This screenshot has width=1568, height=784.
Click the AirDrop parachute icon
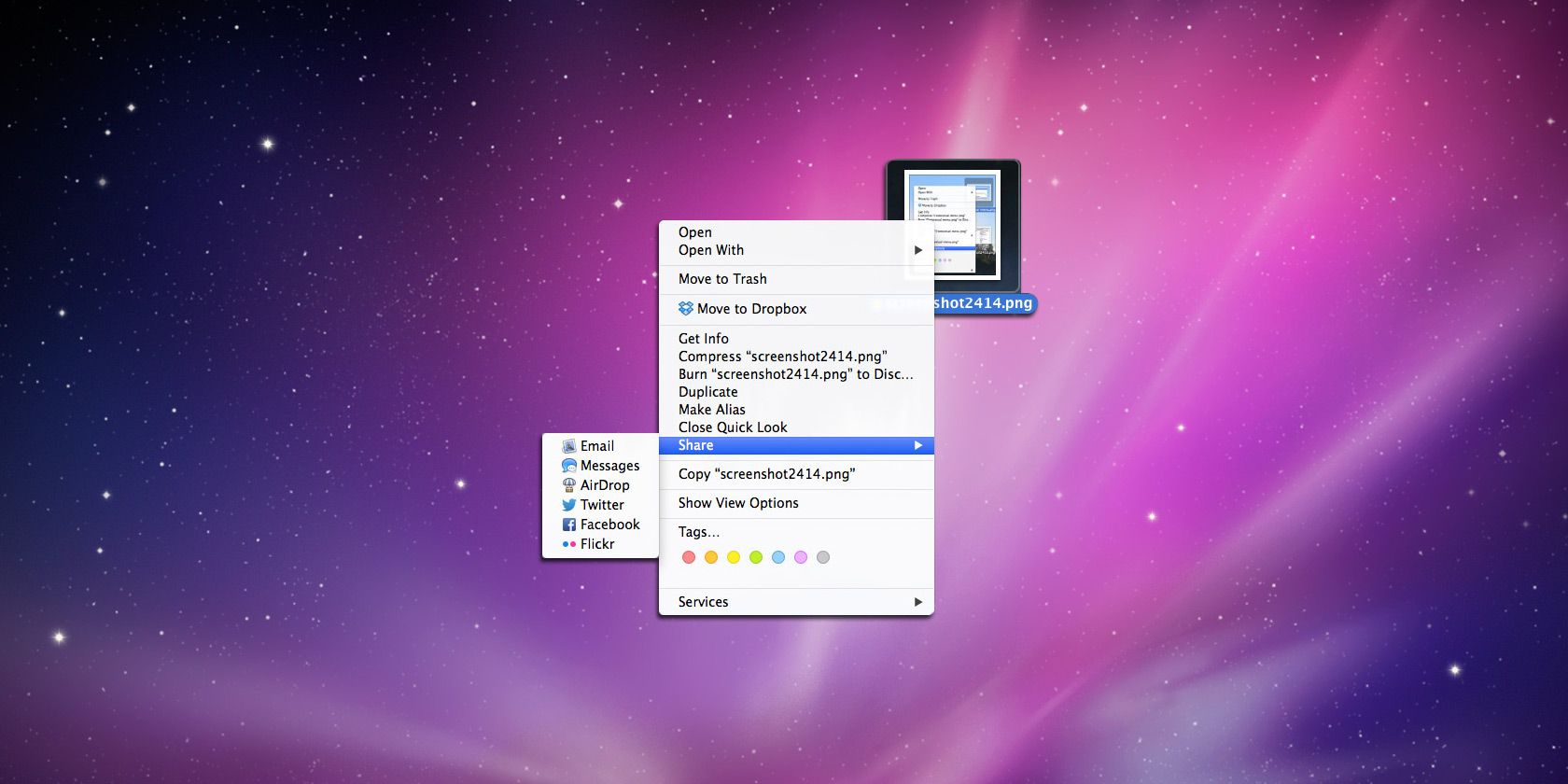(568, 485)
